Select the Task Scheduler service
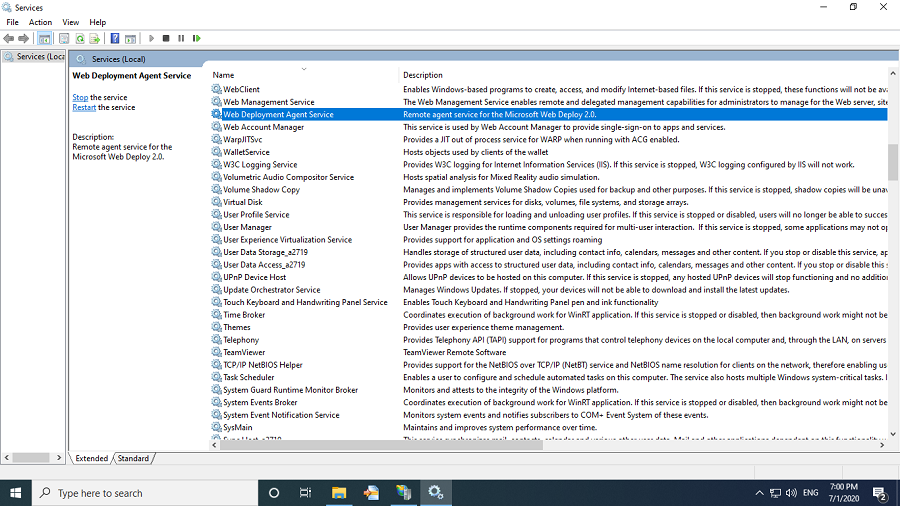 tap(549, 377)
